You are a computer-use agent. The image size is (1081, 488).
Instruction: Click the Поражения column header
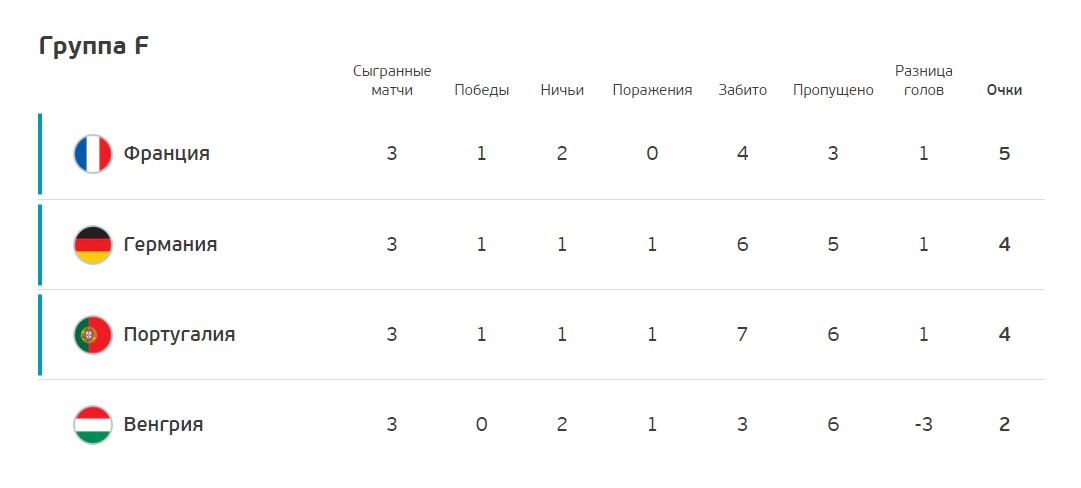[652, 91]
